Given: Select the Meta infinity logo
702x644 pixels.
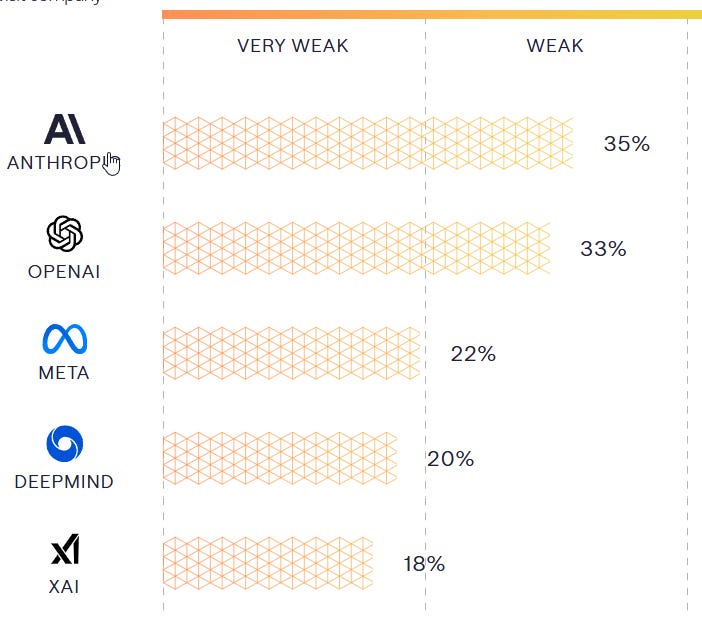Looking at the screenshot, I should 64,339.
